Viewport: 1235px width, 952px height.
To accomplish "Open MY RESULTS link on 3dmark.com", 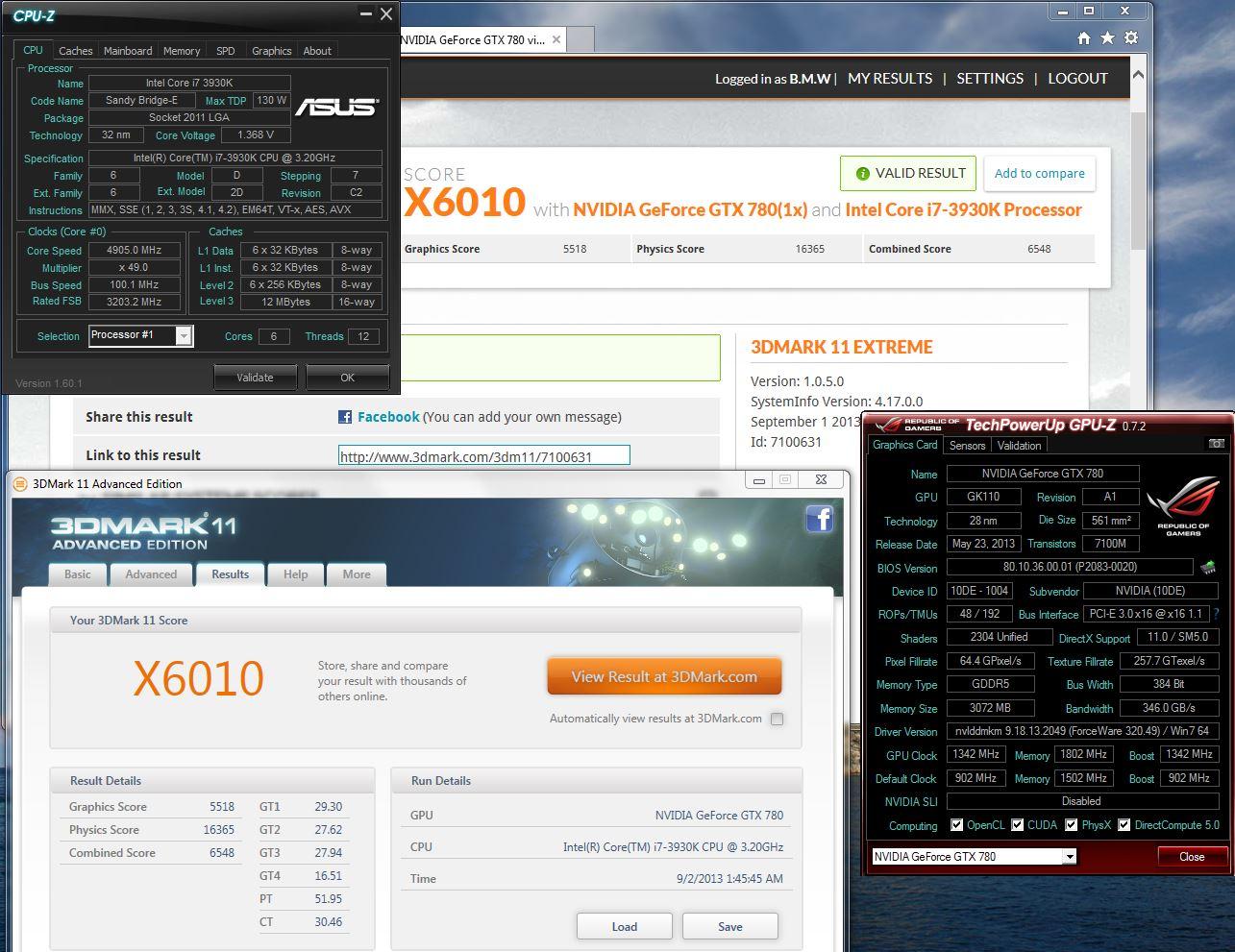I will point(890,79).
